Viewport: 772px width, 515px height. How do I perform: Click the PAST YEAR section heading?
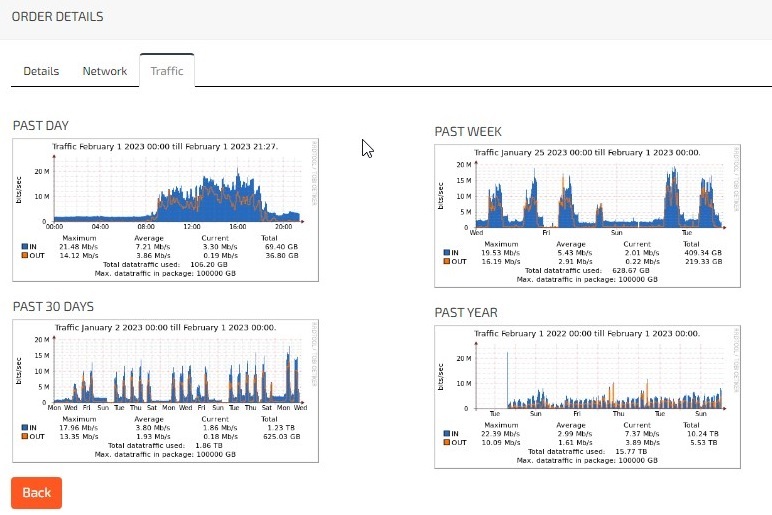[465, 313]
